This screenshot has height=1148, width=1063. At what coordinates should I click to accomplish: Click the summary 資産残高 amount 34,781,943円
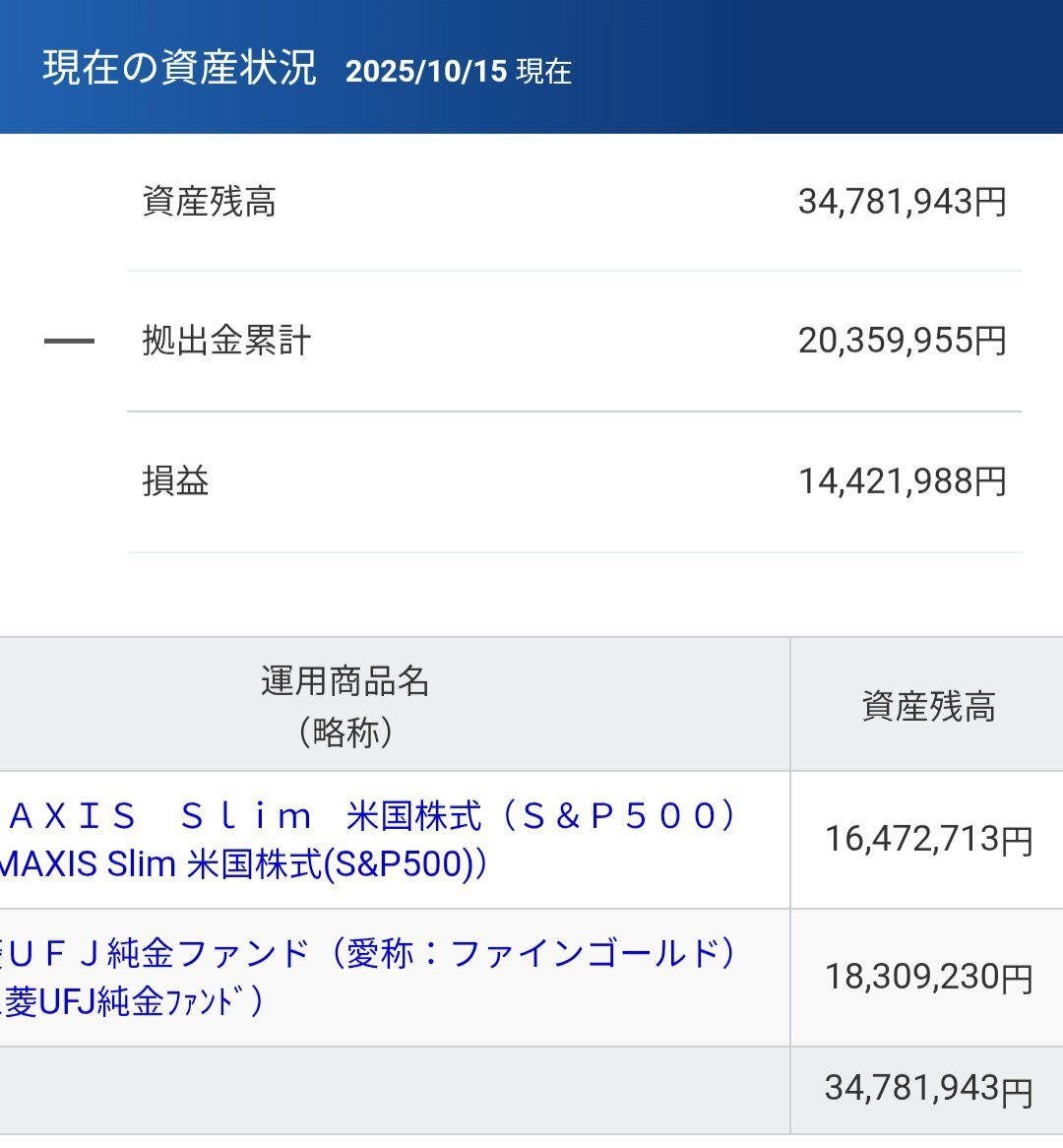coord(902,202)
